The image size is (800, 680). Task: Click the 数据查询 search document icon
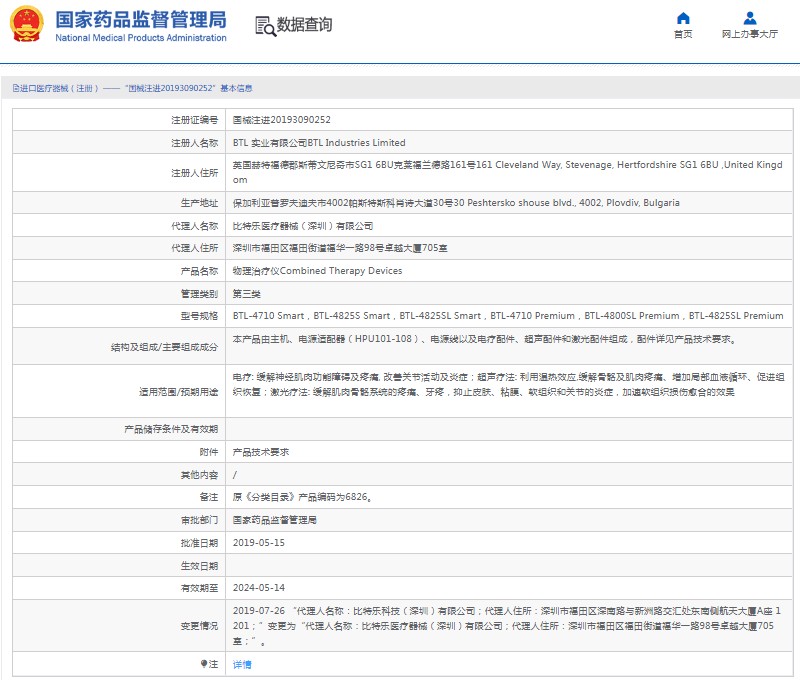click(x=265, y=26)
